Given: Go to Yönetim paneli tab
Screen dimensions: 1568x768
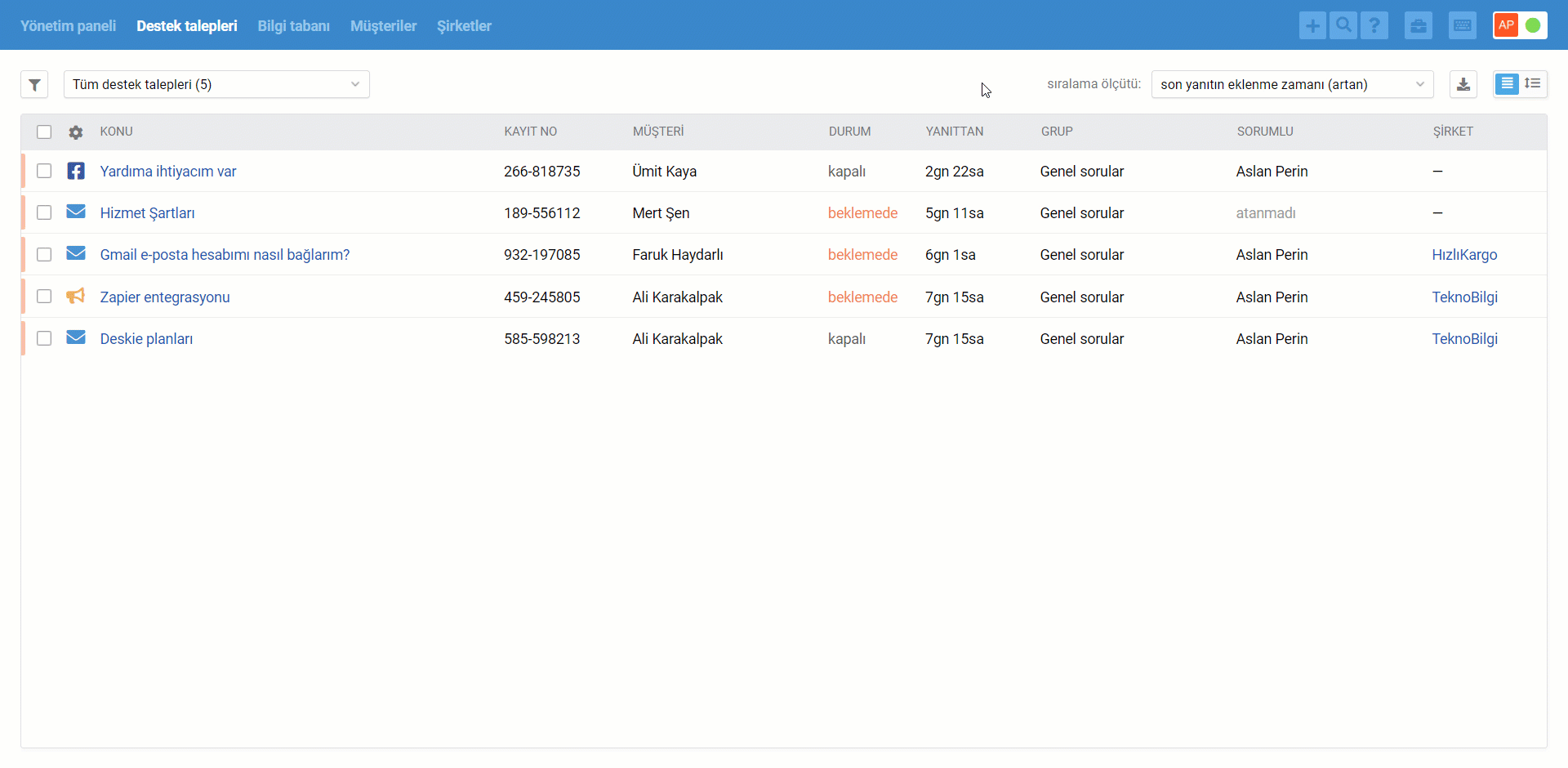Looking at the screenshot, I should coord(68,26).
